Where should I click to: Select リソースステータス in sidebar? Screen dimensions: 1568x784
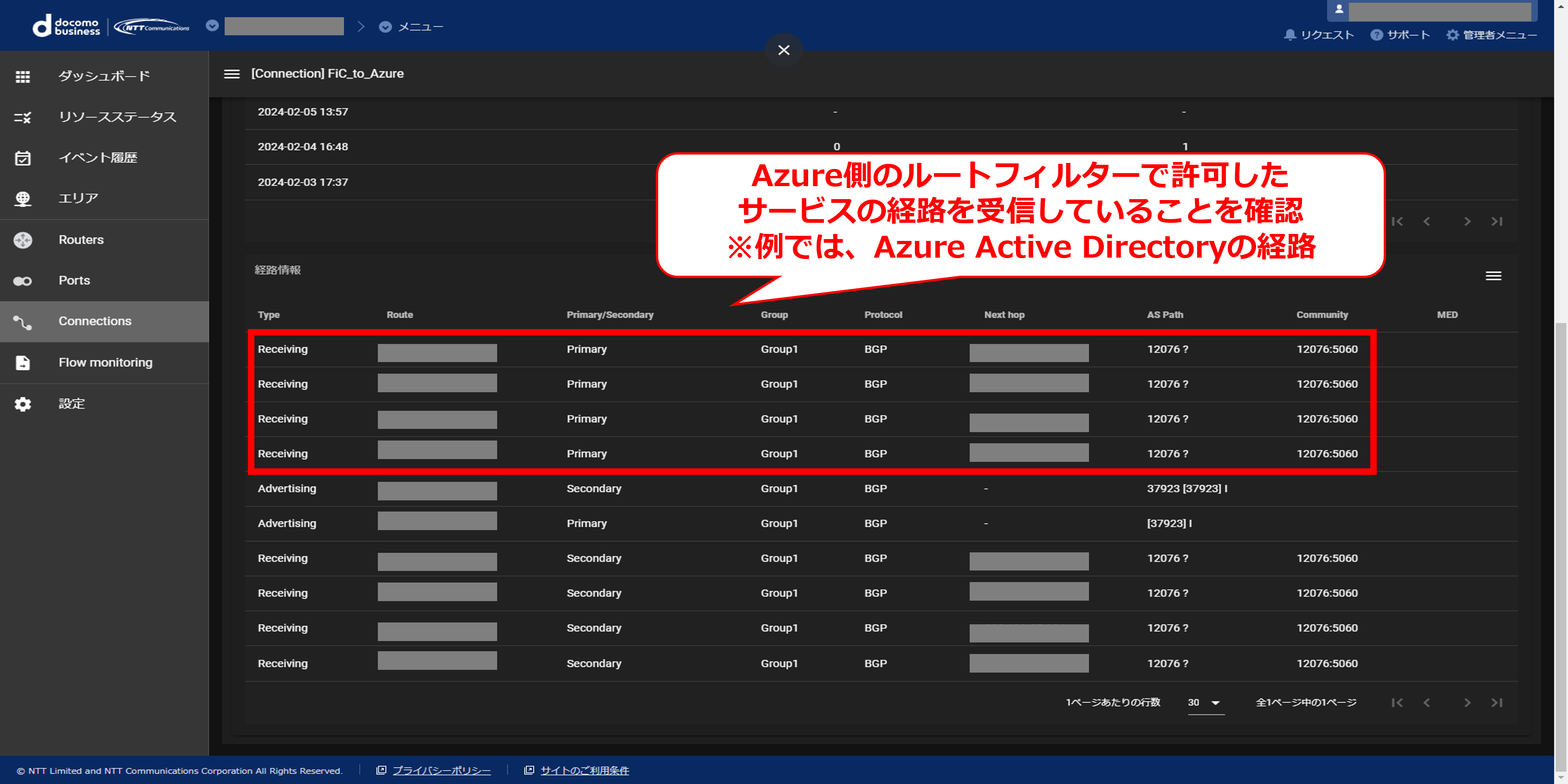point(104,117)
